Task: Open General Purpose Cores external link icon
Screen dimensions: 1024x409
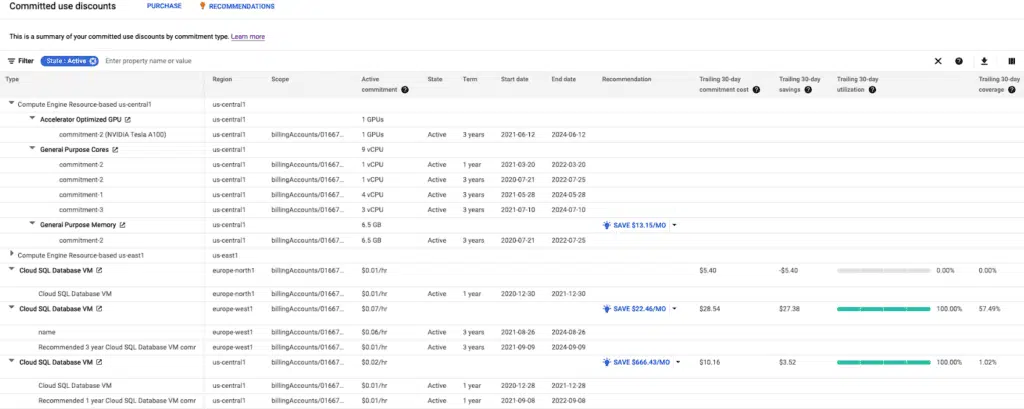Action: pyautogui.click(x=115, y=150)
